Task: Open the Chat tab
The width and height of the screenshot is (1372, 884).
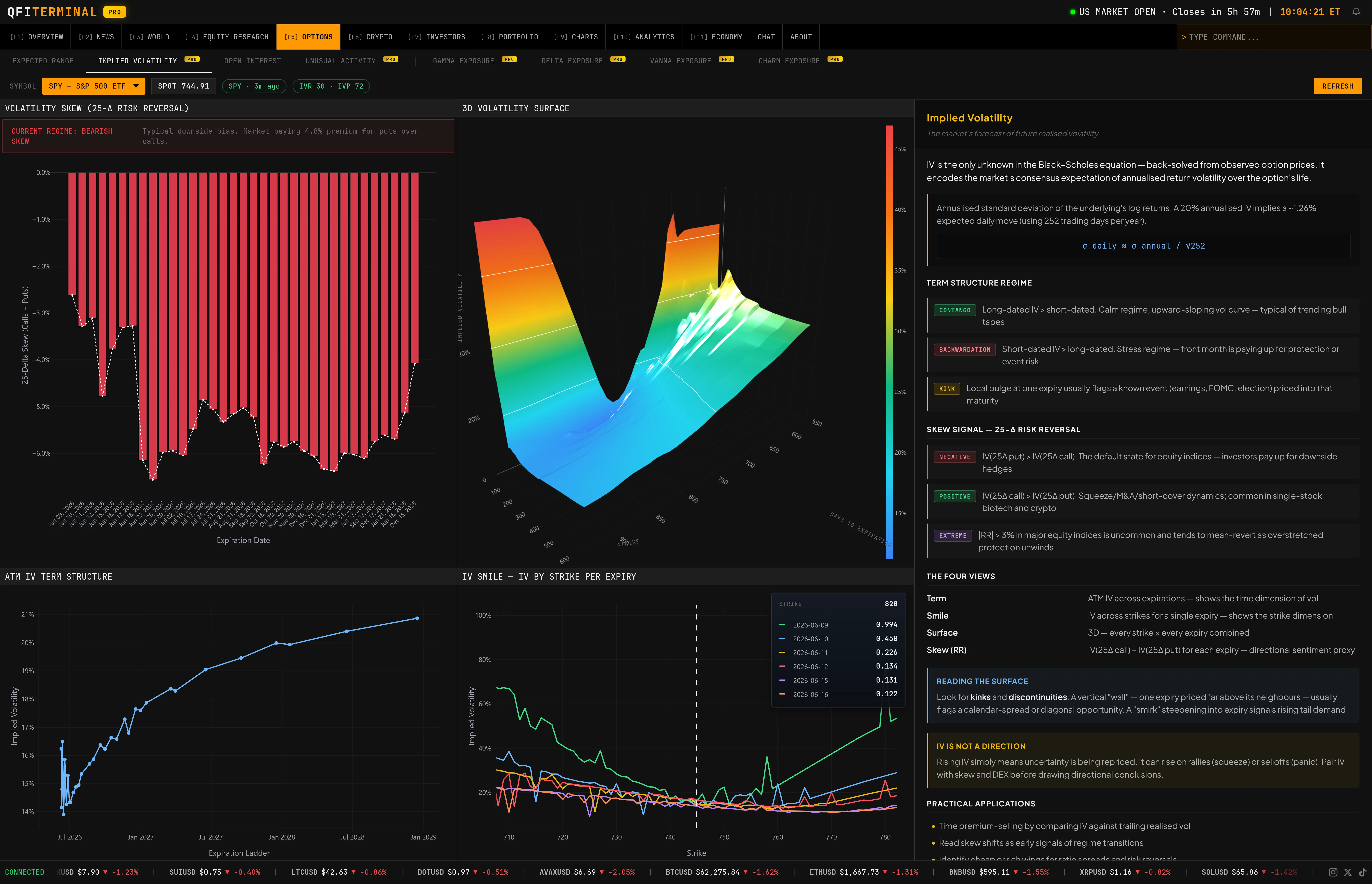Action: pyautogui.click(x=766, y=37)
